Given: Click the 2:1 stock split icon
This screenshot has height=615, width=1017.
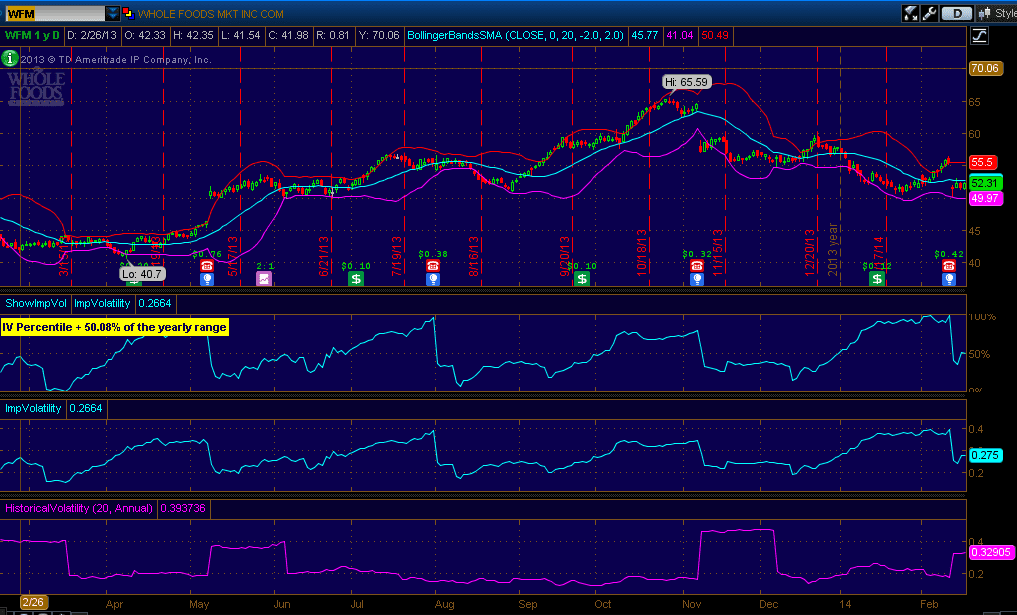Looking at the screenshot, I should click(x=264, y=279).
